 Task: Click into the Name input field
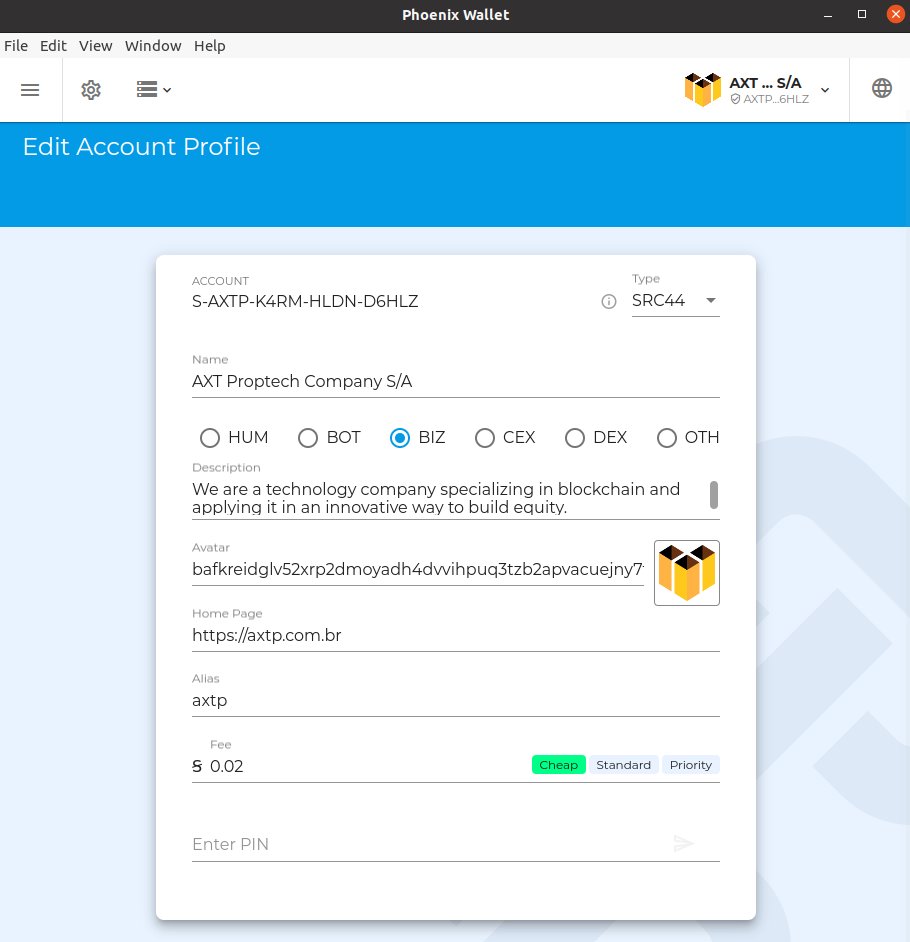[x=455, y=381]
